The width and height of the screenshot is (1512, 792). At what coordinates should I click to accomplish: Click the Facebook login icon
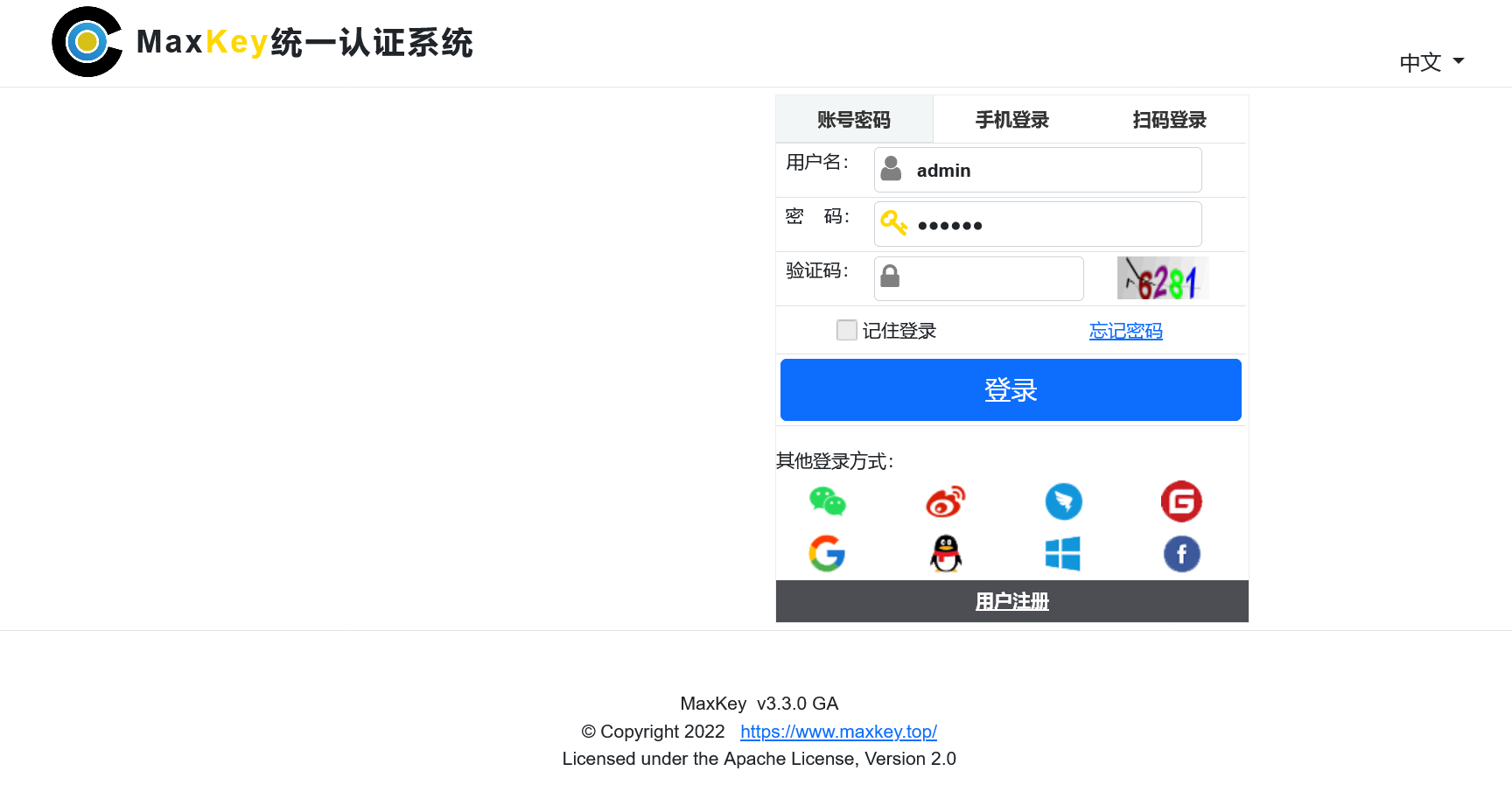pos(1181,554)
